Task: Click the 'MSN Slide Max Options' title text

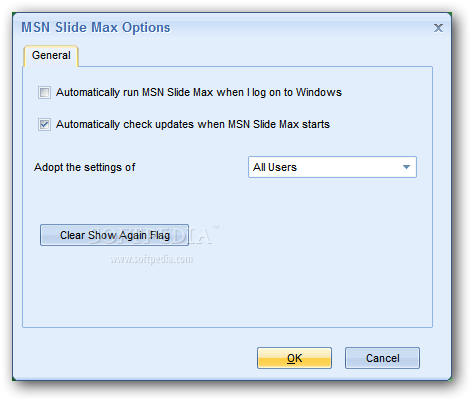Action: 96,28
